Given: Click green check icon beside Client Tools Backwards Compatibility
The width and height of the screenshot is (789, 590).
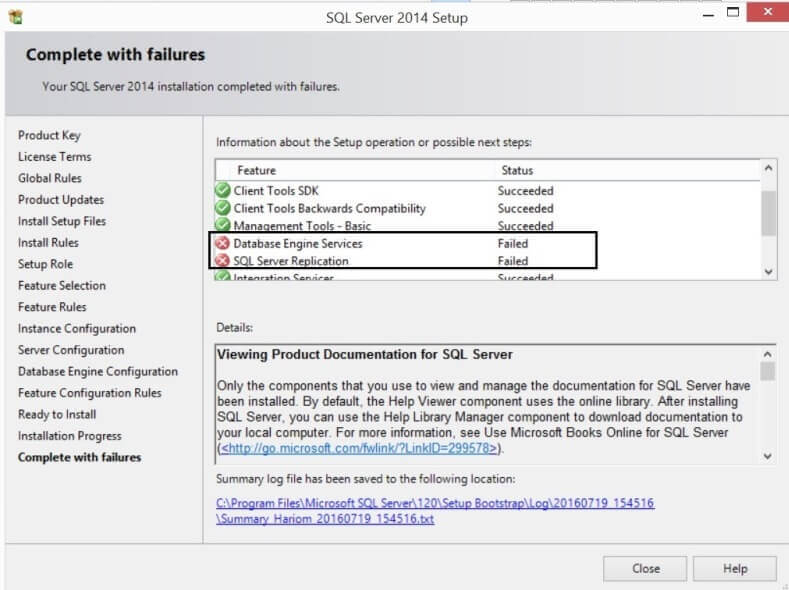Looking at the screenshot, I should point(222,208).
